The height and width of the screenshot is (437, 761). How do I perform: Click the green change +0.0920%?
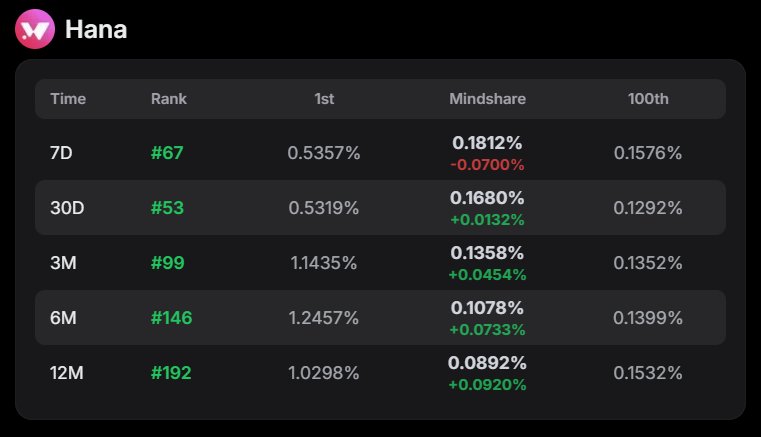coord(487,385)
